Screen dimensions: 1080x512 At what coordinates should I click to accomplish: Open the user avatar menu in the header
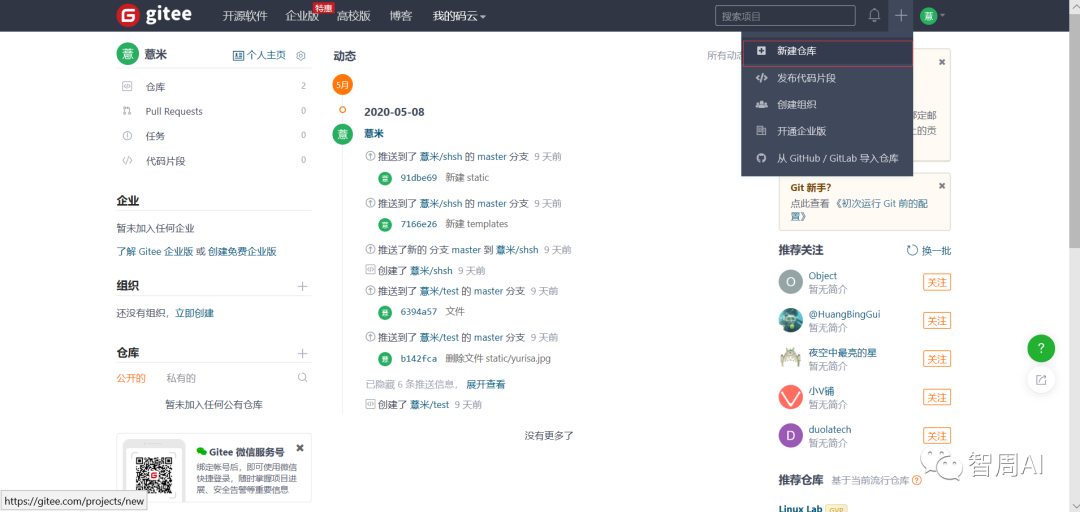click(x=933, y=15)
